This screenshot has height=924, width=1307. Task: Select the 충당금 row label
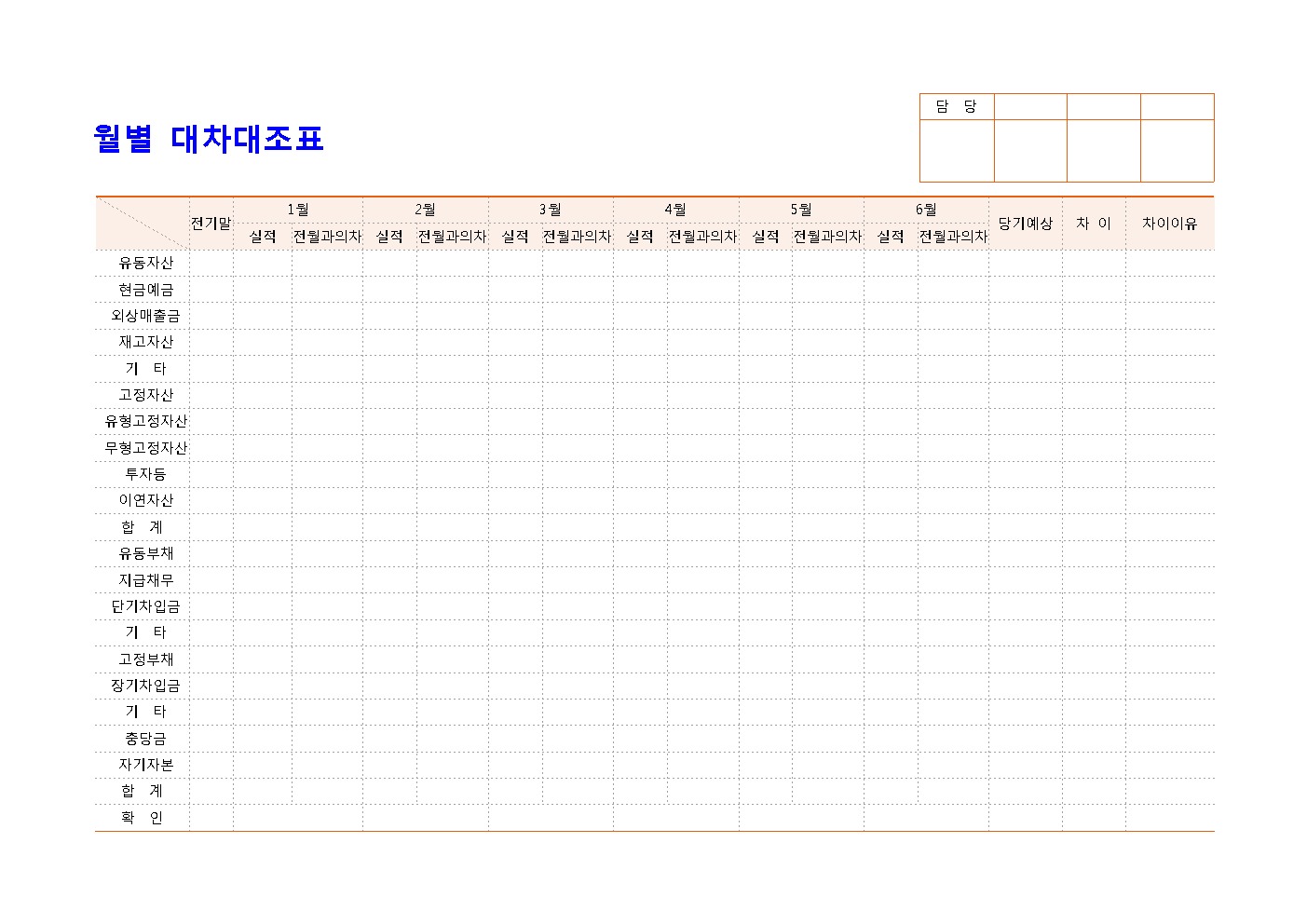coord(146,739)
